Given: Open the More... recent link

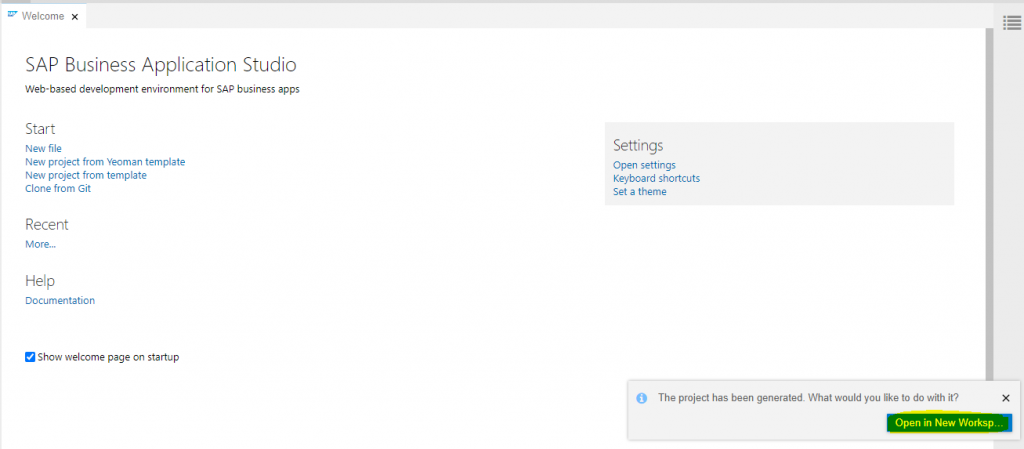Looking at the screenshot, I should (x=40, y=244).
